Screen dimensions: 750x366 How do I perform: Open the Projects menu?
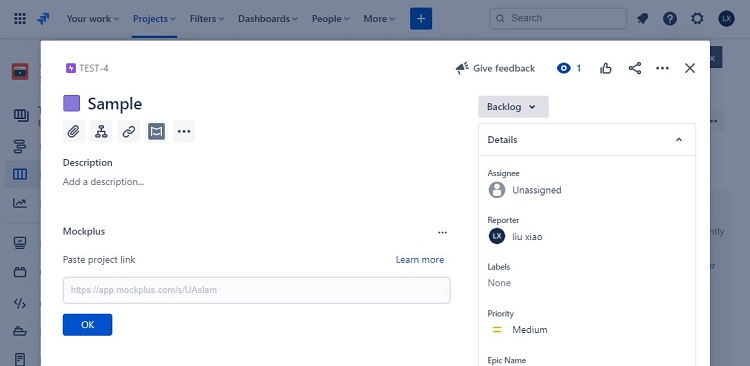154,19
